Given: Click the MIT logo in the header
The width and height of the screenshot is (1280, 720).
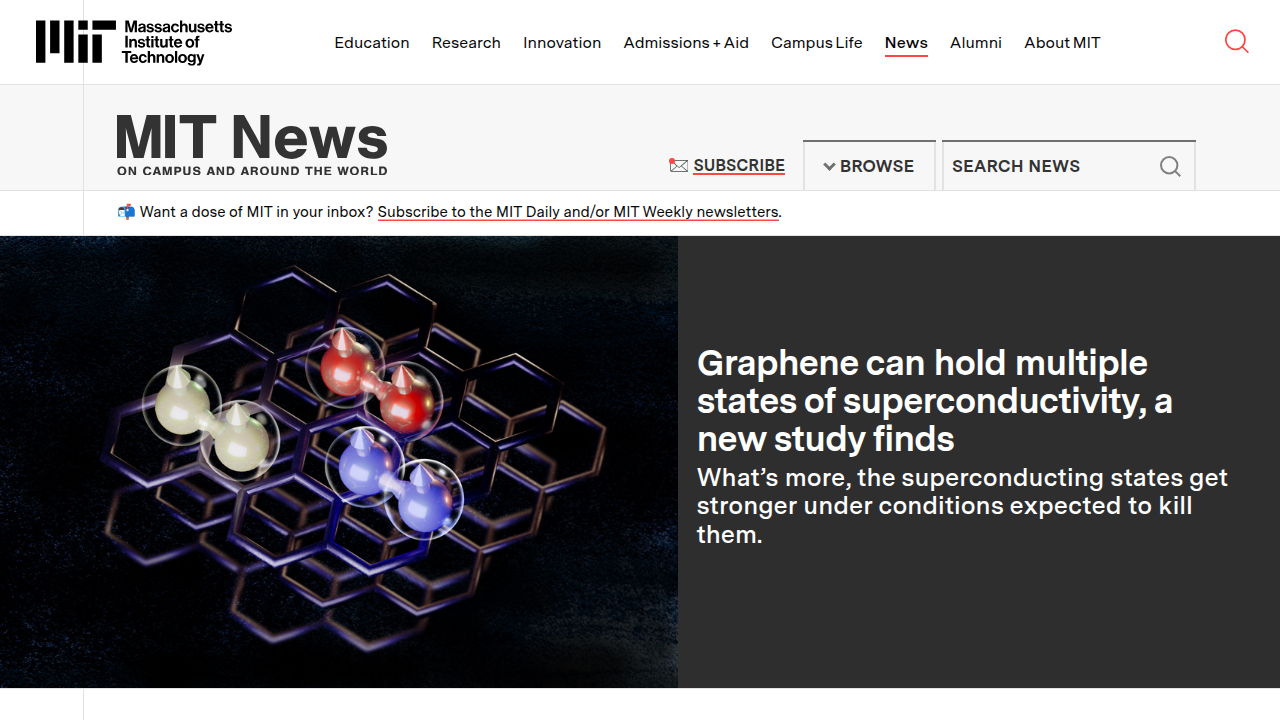Looking at the screenshot, I should 75,42.
